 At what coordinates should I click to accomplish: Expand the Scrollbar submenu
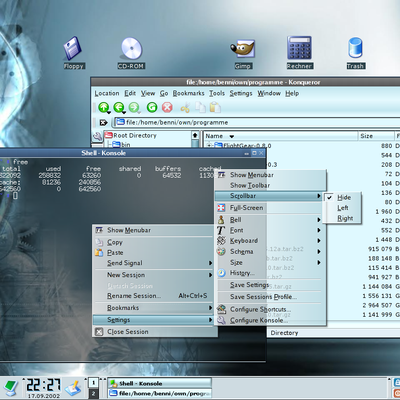point(269,196)
